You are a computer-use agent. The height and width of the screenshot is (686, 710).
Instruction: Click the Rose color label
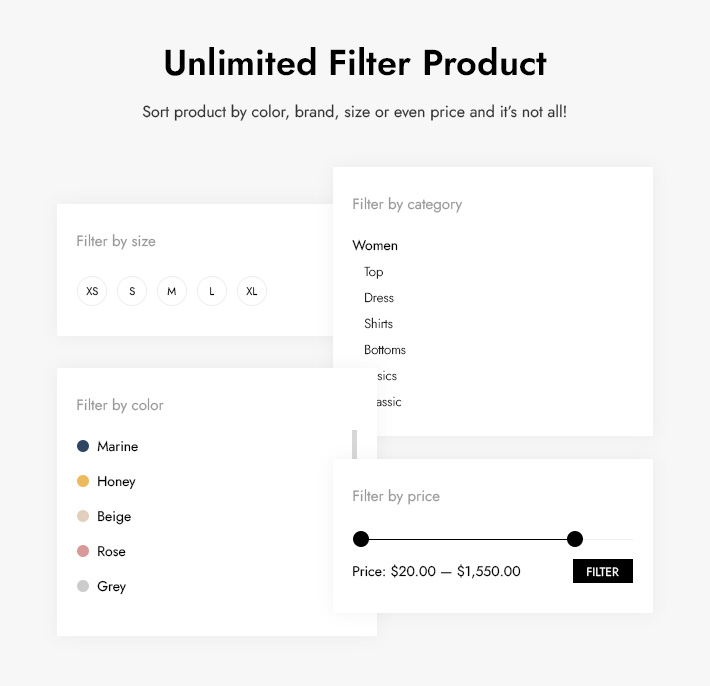[111, 551]
